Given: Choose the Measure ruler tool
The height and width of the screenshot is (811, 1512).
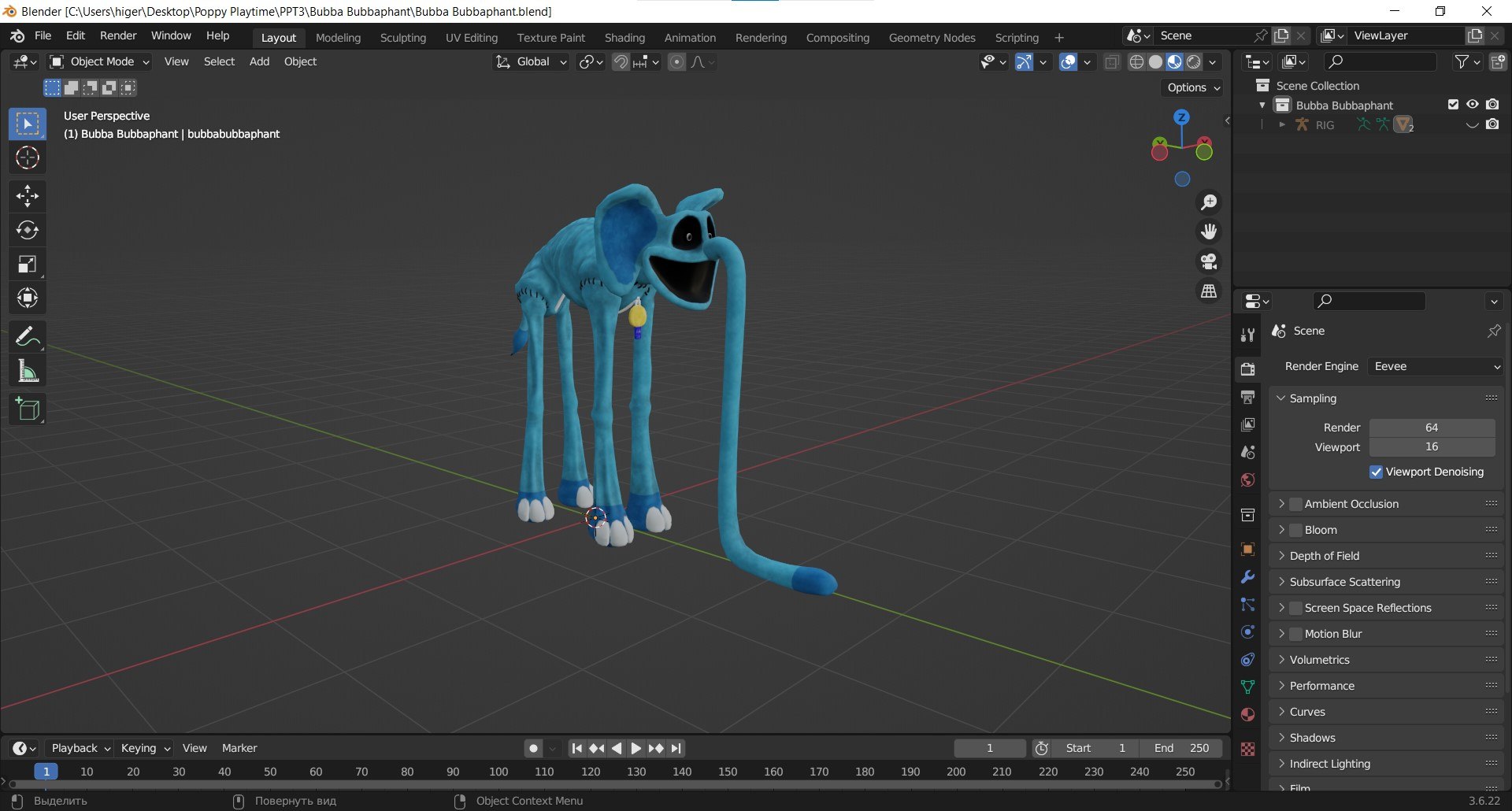Looking at the screenshot, I should (28, 371).
